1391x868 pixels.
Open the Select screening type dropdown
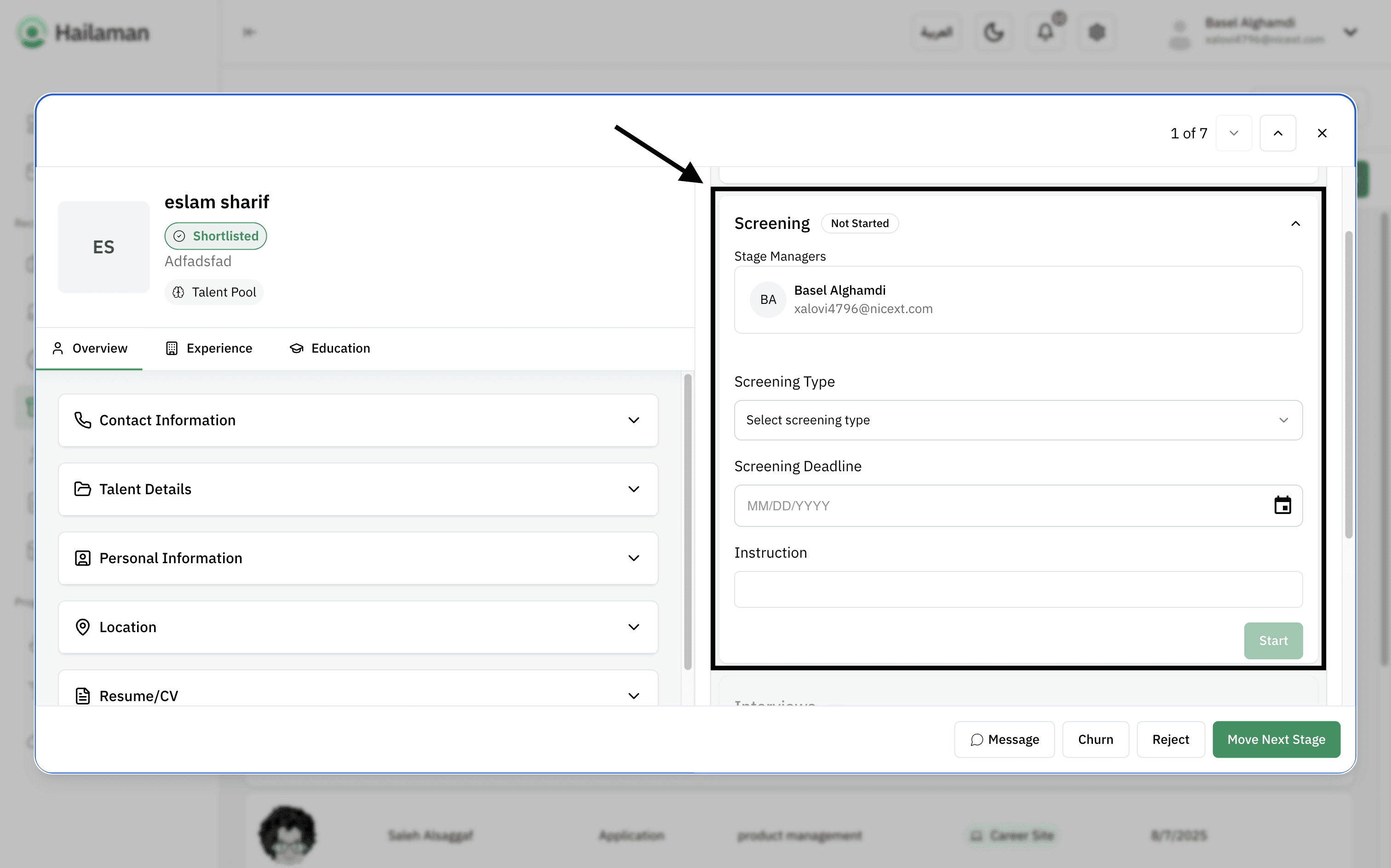(1017, 420)
